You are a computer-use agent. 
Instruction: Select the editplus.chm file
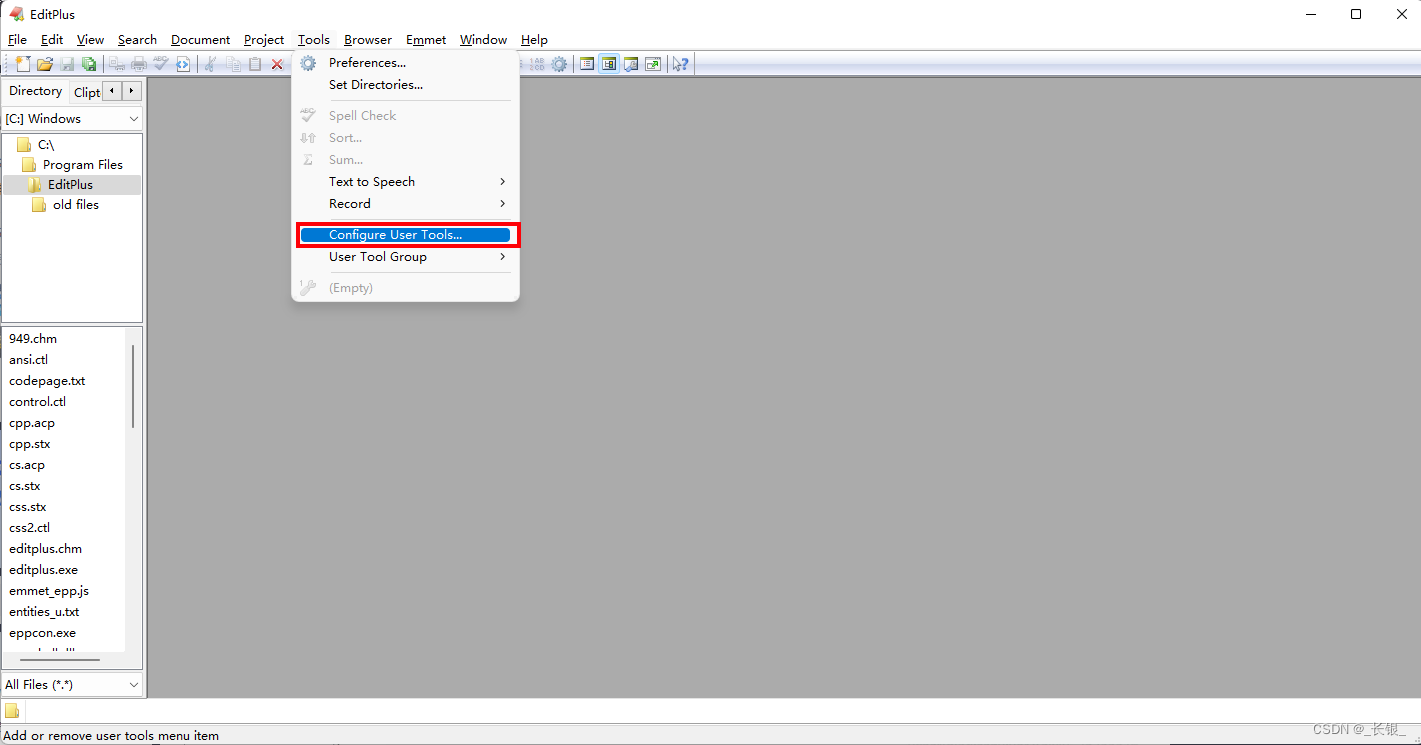click(45, 548)
